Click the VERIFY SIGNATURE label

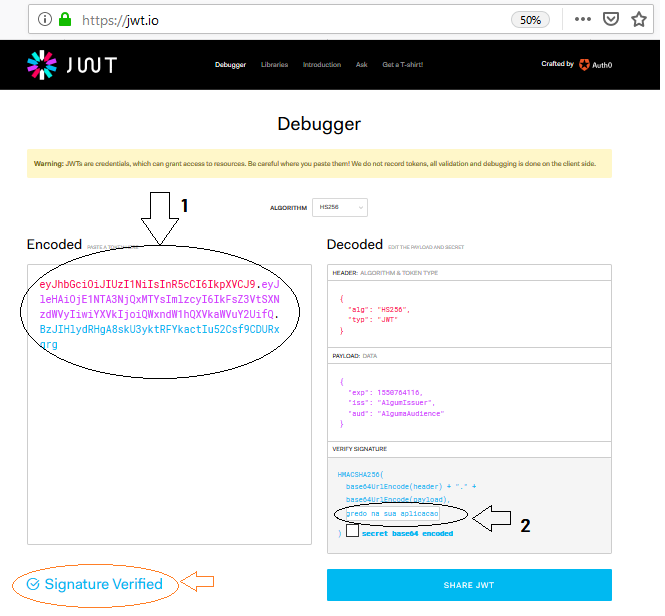click(x=360, y=449)
